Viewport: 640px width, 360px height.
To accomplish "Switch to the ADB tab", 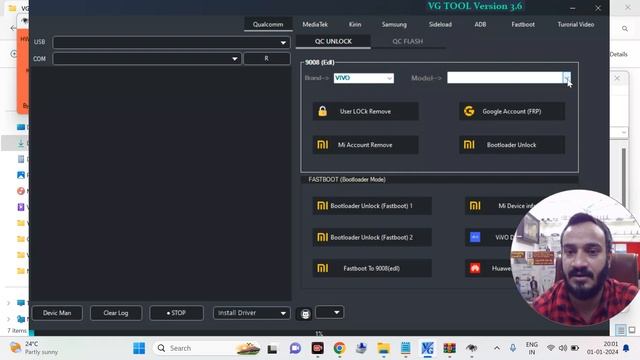I will pos(480,24).
